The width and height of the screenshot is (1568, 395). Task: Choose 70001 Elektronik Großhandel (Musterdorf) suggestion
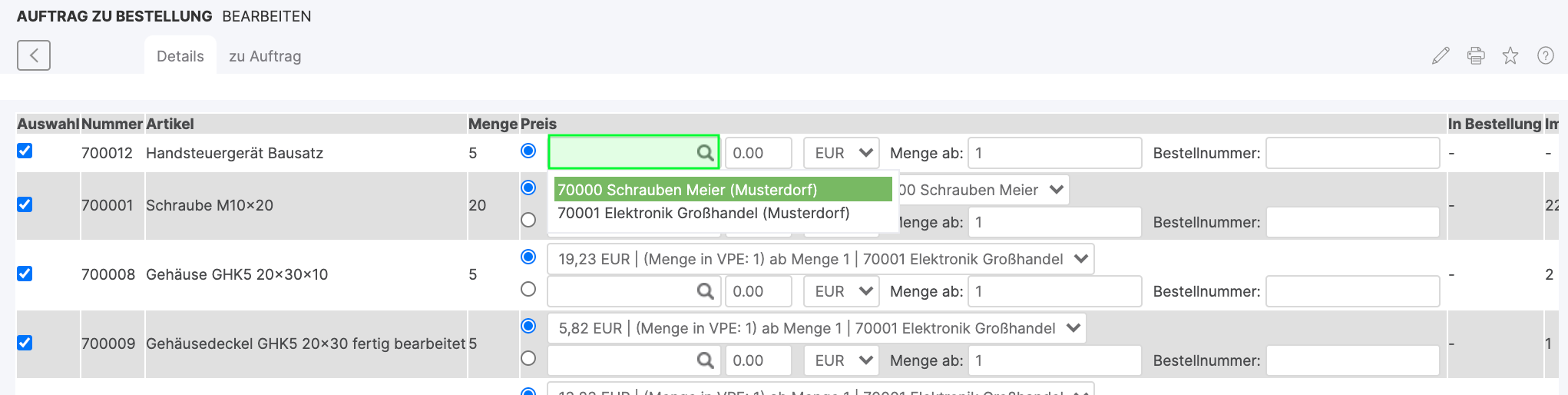pyautogui.click(x=703, y=213)
